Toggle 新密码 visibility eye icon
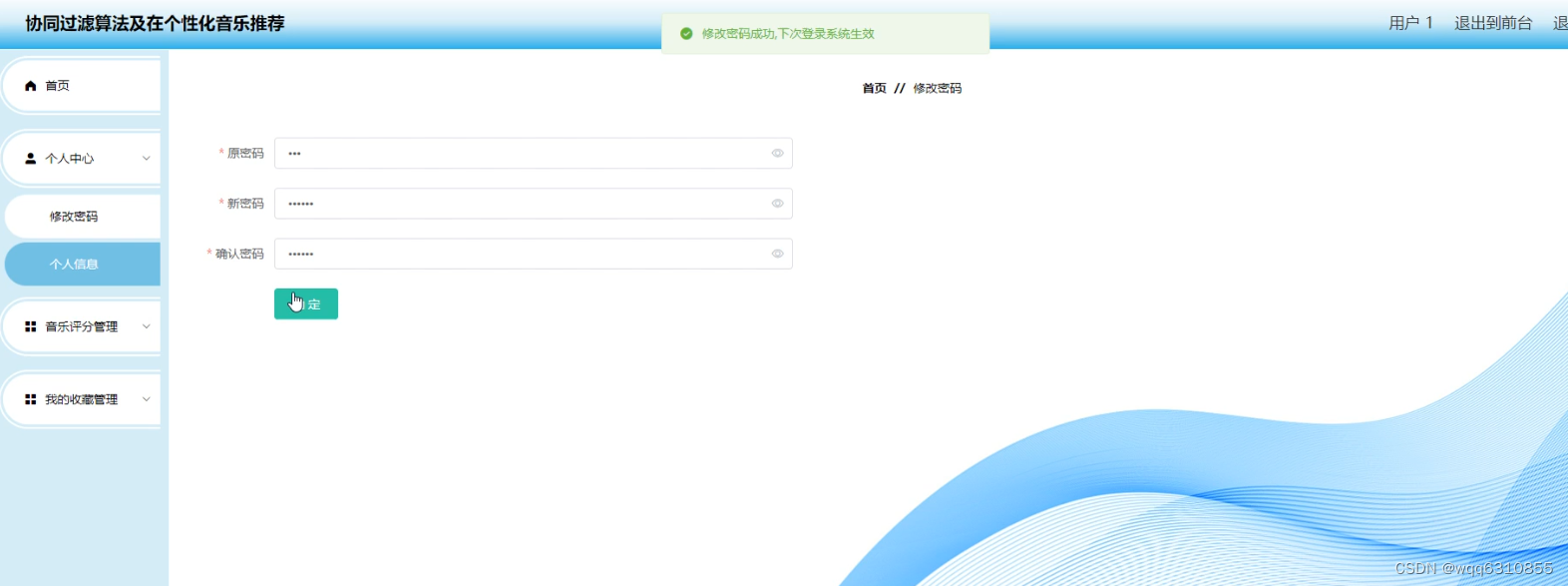1568x586 pixels. point(777,204)
